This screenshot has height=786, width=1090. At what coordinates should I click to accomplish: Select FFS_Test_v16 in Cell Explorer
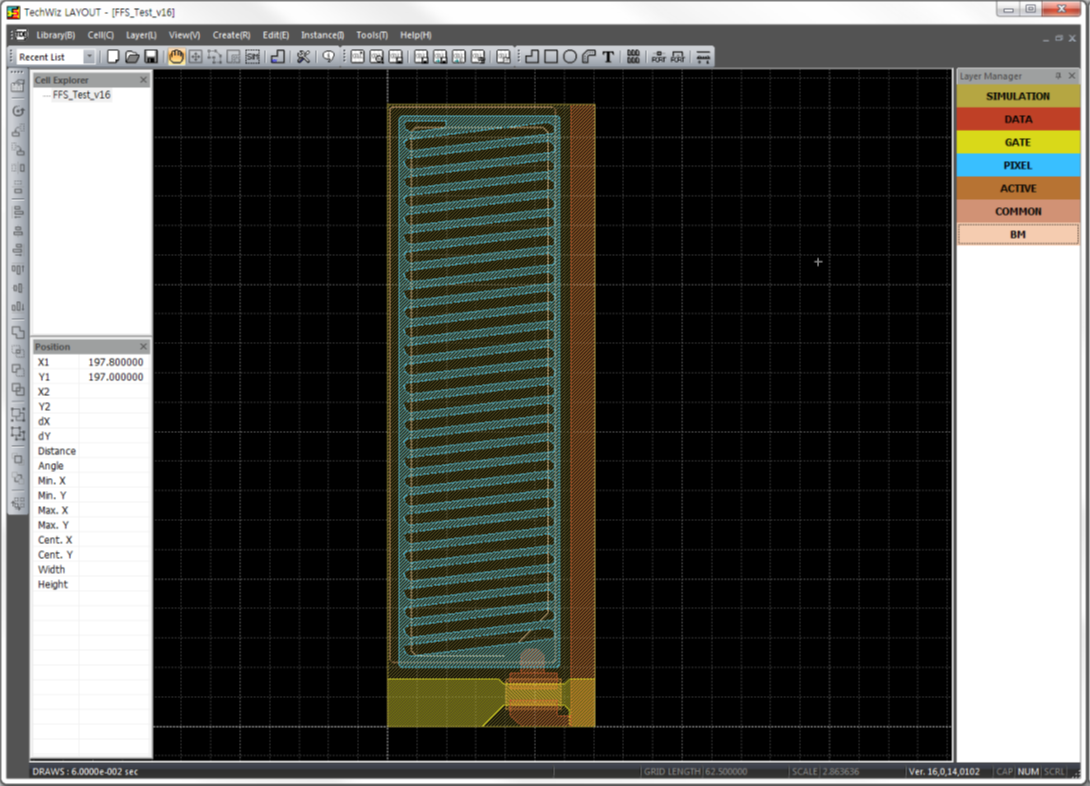(81, 95)
